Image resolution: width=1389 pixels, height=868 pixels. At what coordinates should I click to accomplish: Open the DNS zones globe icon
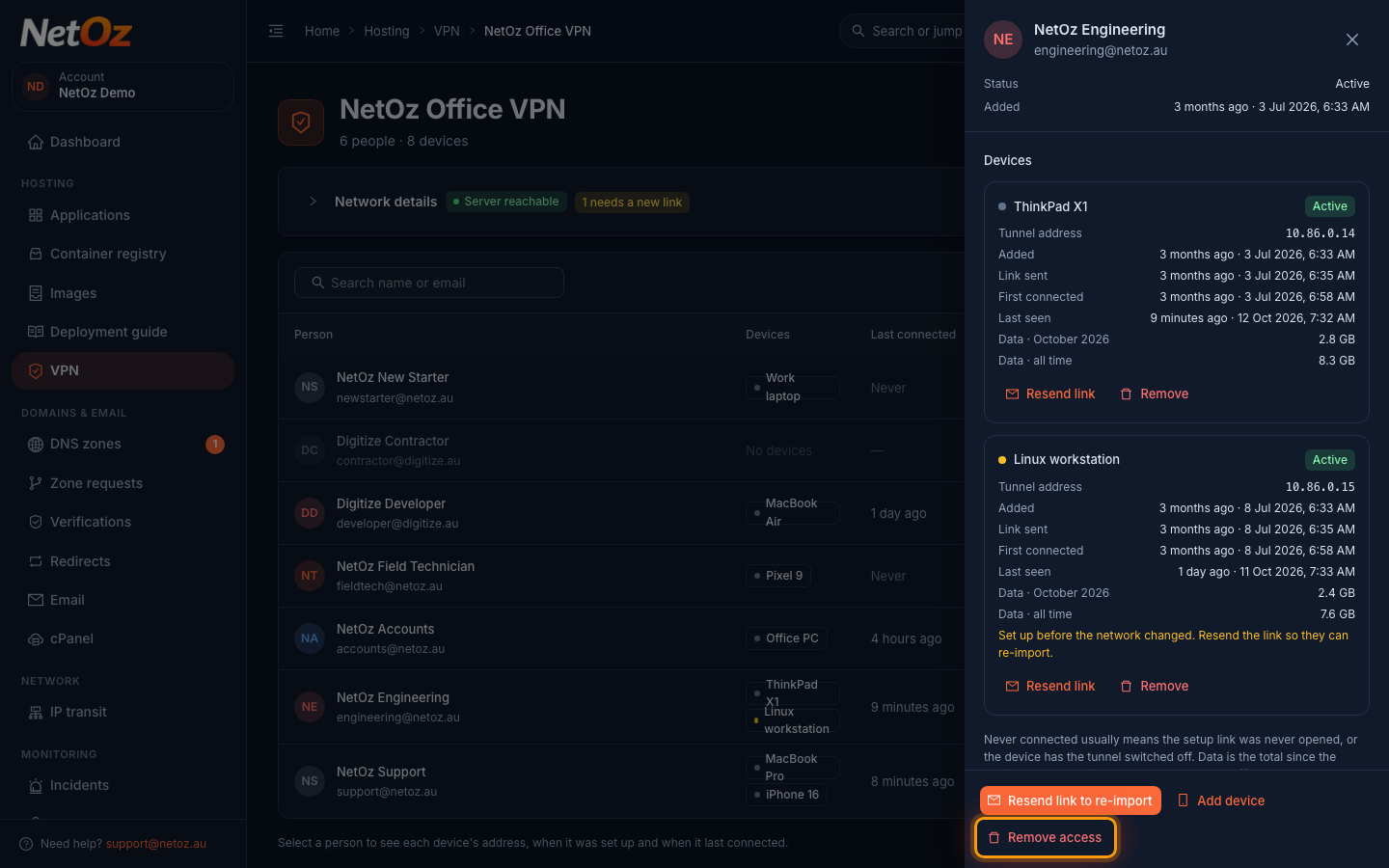(x=36, y=444)
